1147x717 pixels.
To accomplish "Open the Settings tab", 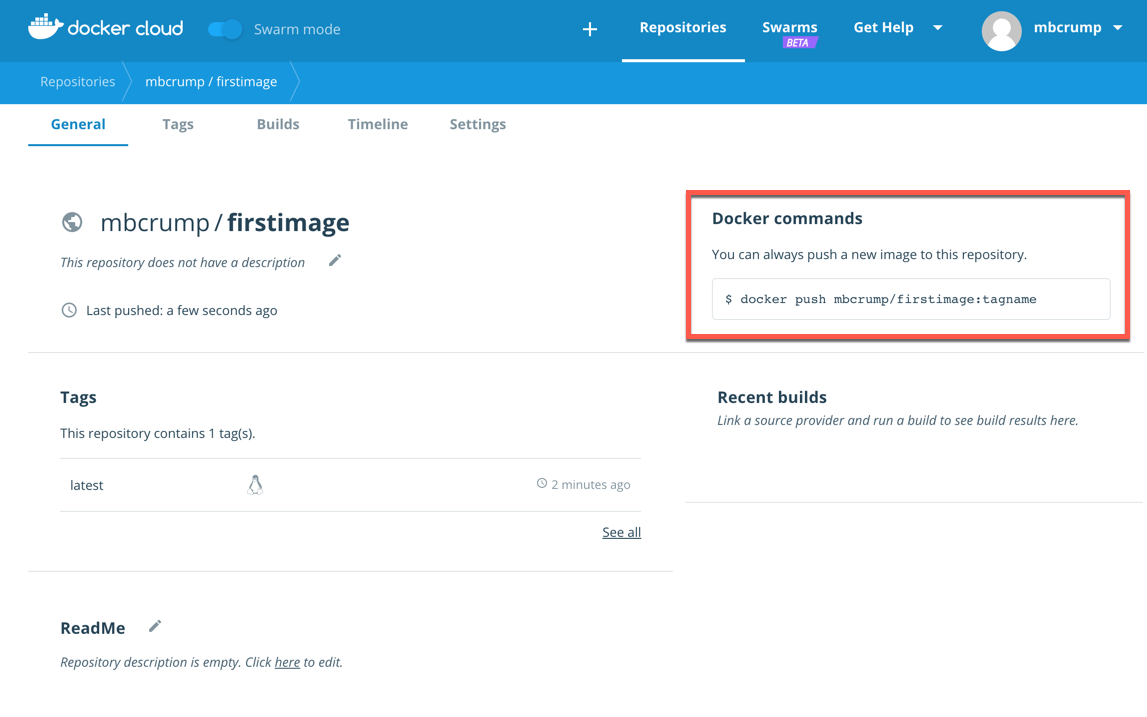I will pos(478,124).
